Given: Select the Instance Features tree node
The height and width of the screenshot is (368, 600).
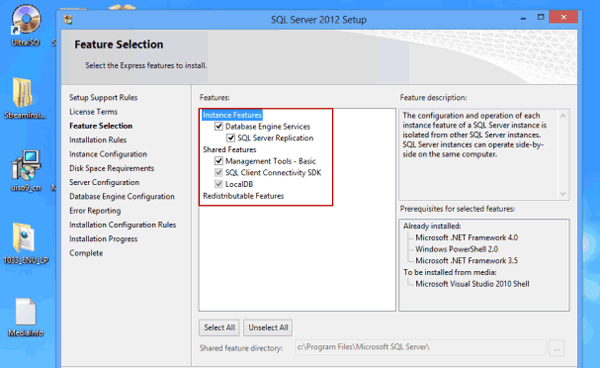Looking at the screenshot, I should tap(232, 115).
